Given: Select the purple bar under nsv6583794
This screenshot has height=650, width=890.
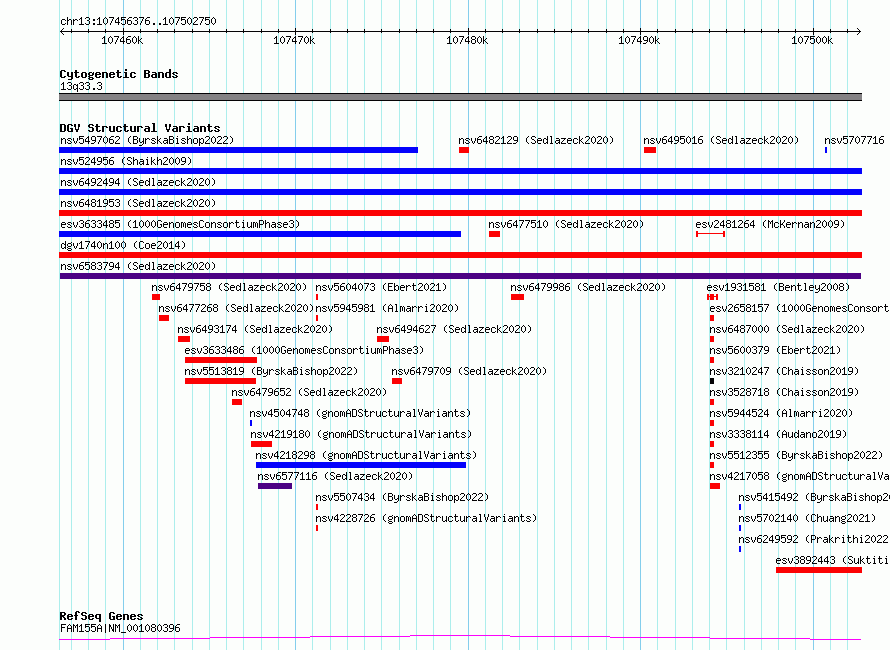Looking at the screenshot, I should tap(460, 276).
